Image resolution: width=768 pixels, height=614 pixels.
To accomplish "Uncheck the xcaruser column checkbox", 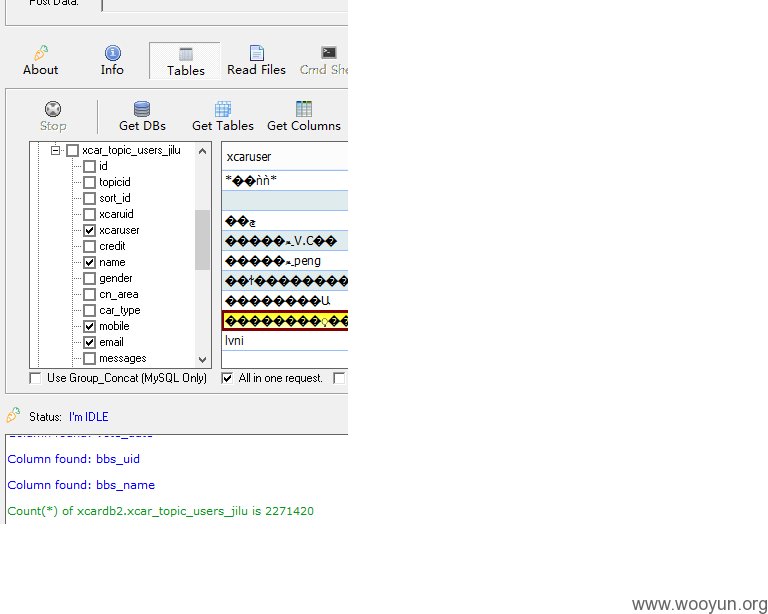I will coord(89,230).
